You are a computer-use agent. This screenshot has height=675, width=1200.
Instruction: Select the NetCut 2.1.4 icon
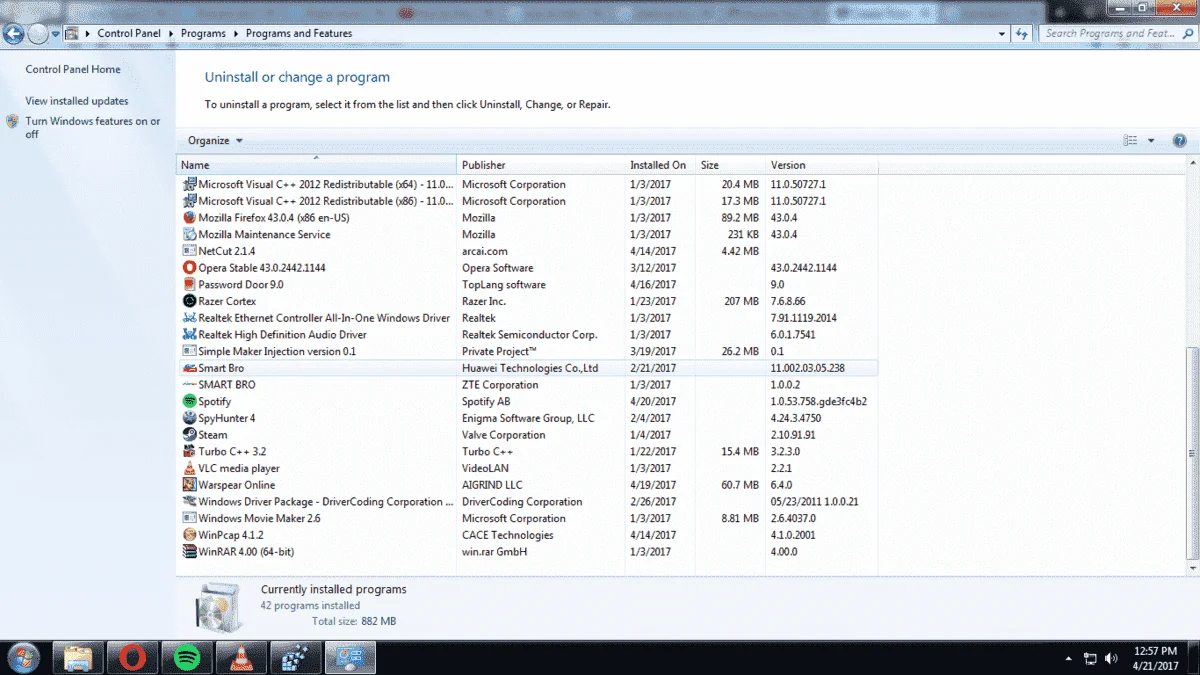coord(190,251)
